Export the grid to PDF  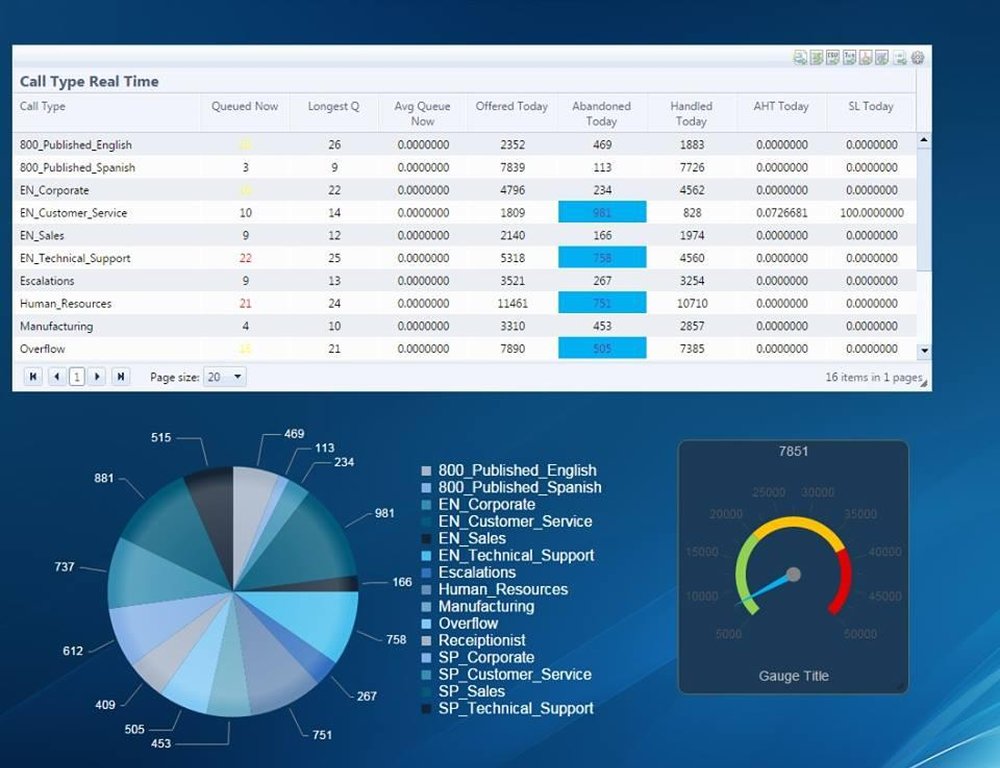[865, 58]
